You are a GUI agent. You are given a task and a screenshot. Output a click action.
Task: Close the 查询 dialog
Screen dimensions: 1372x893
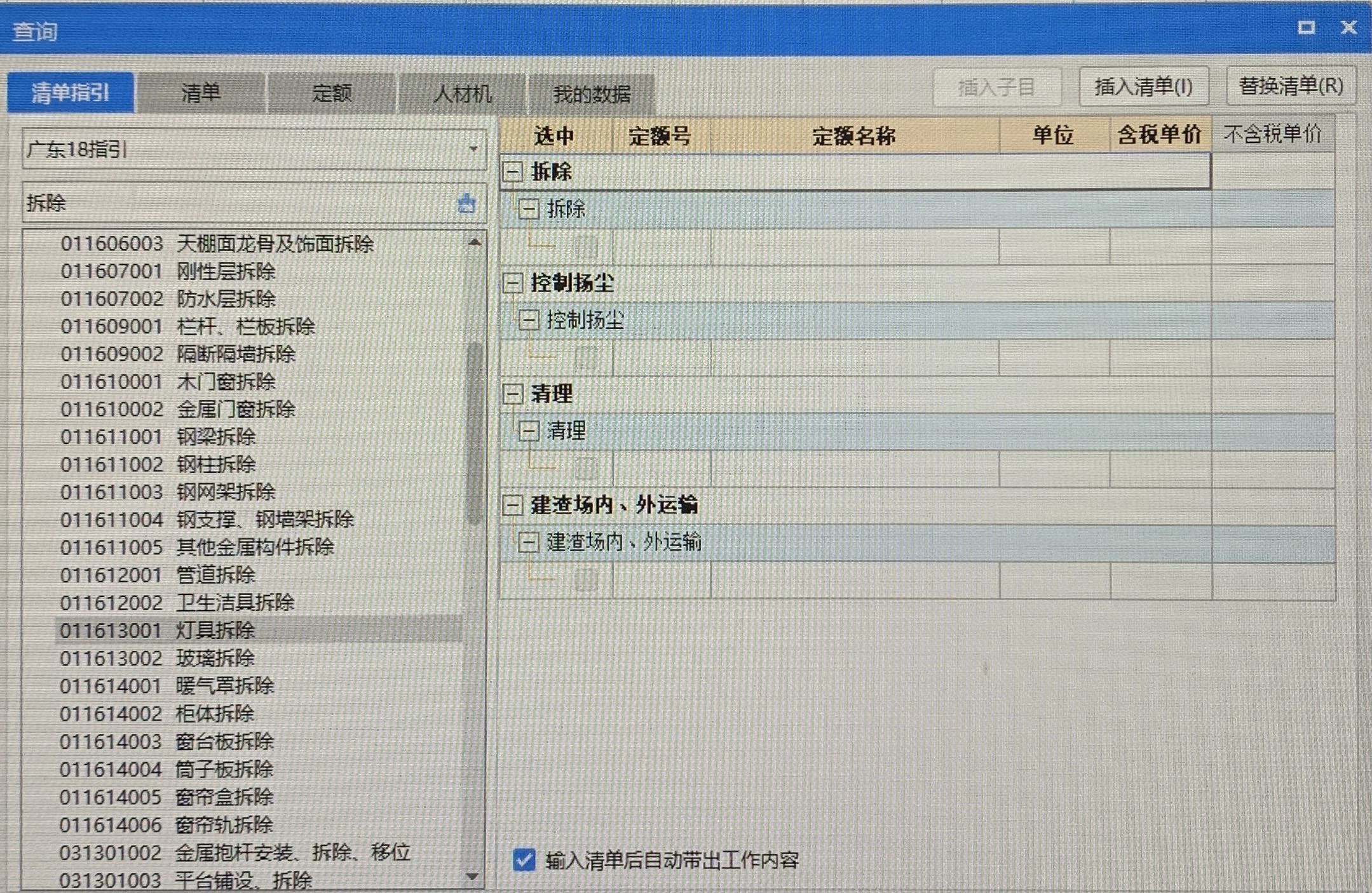[x=1348, y=27]
